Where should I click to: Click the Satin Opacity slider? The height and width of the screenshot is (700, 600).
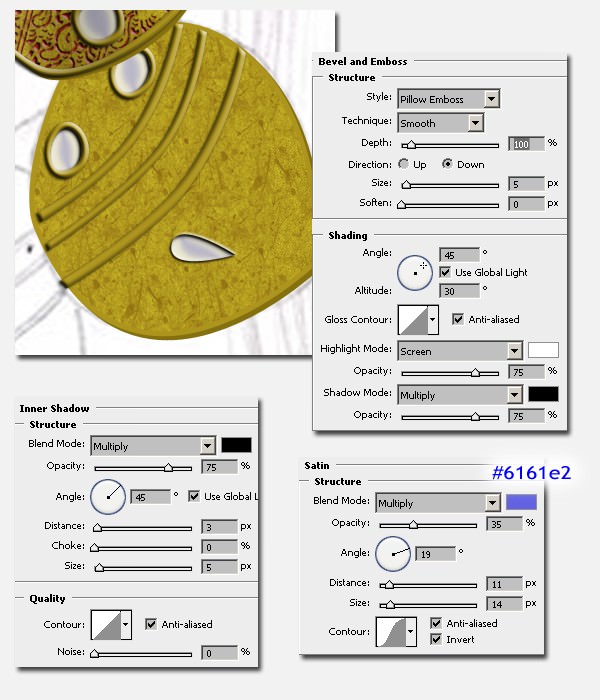click(x=428, y=525)
